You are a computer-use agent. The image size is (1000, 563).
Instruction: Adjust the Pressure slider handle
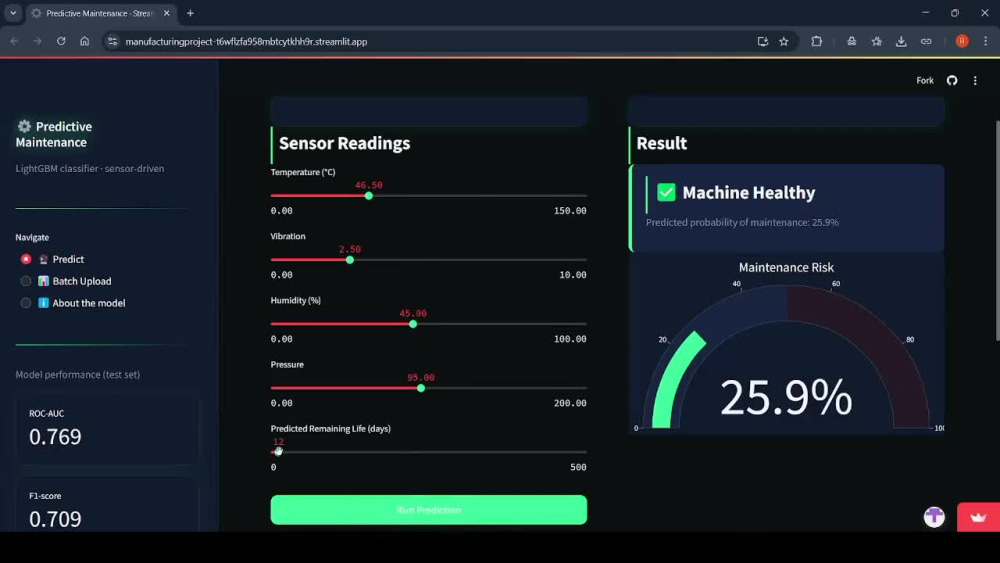(420, 388)
